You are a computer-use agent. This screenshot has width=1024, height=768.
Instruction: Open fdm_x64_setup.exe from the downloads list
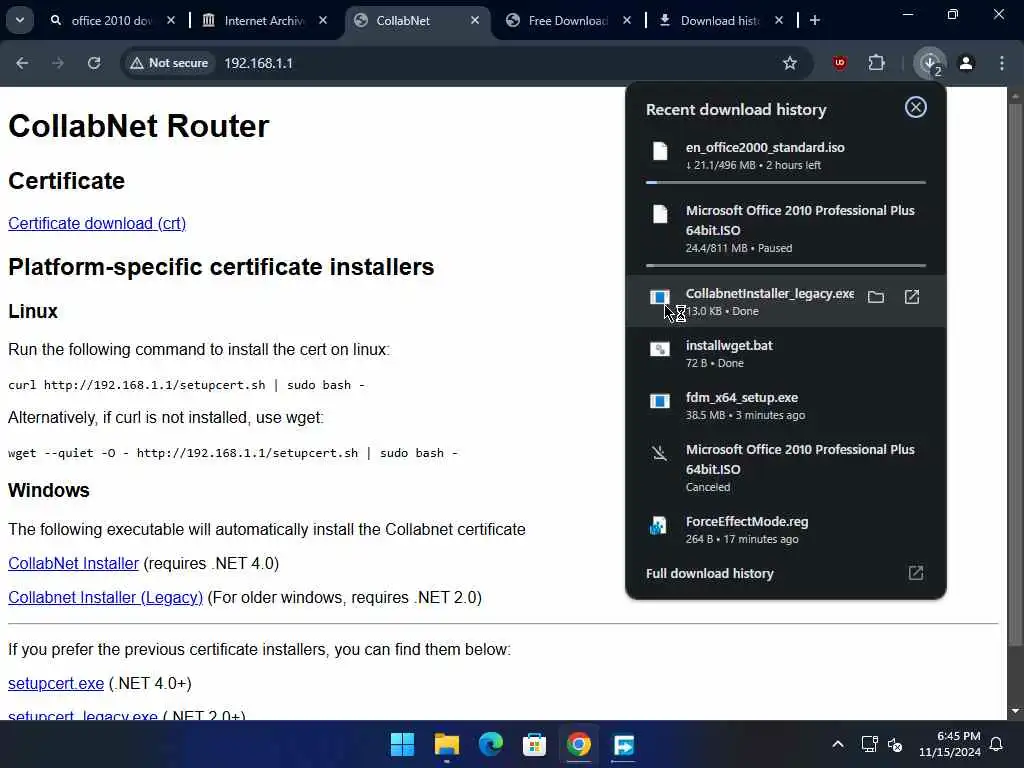click(x=786, y=406)
